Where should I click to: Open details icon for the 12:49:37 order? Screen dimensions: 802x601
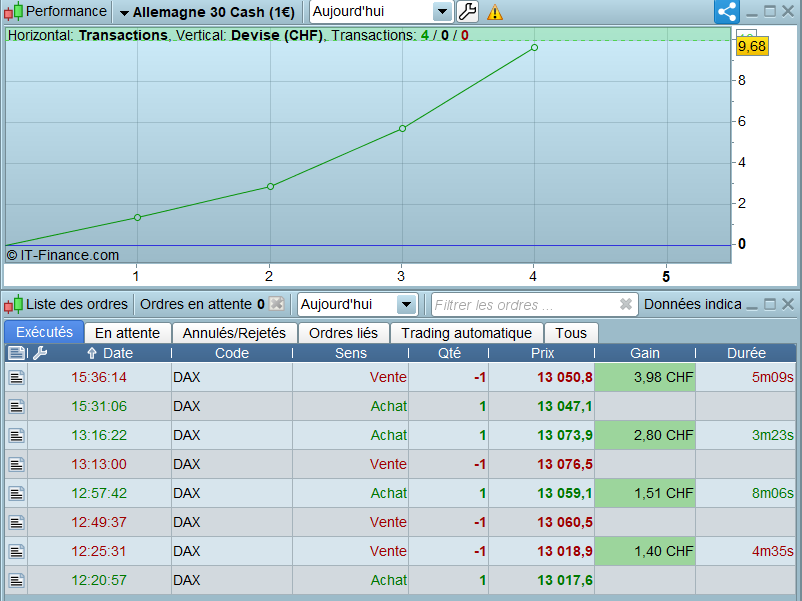[16, 522]
